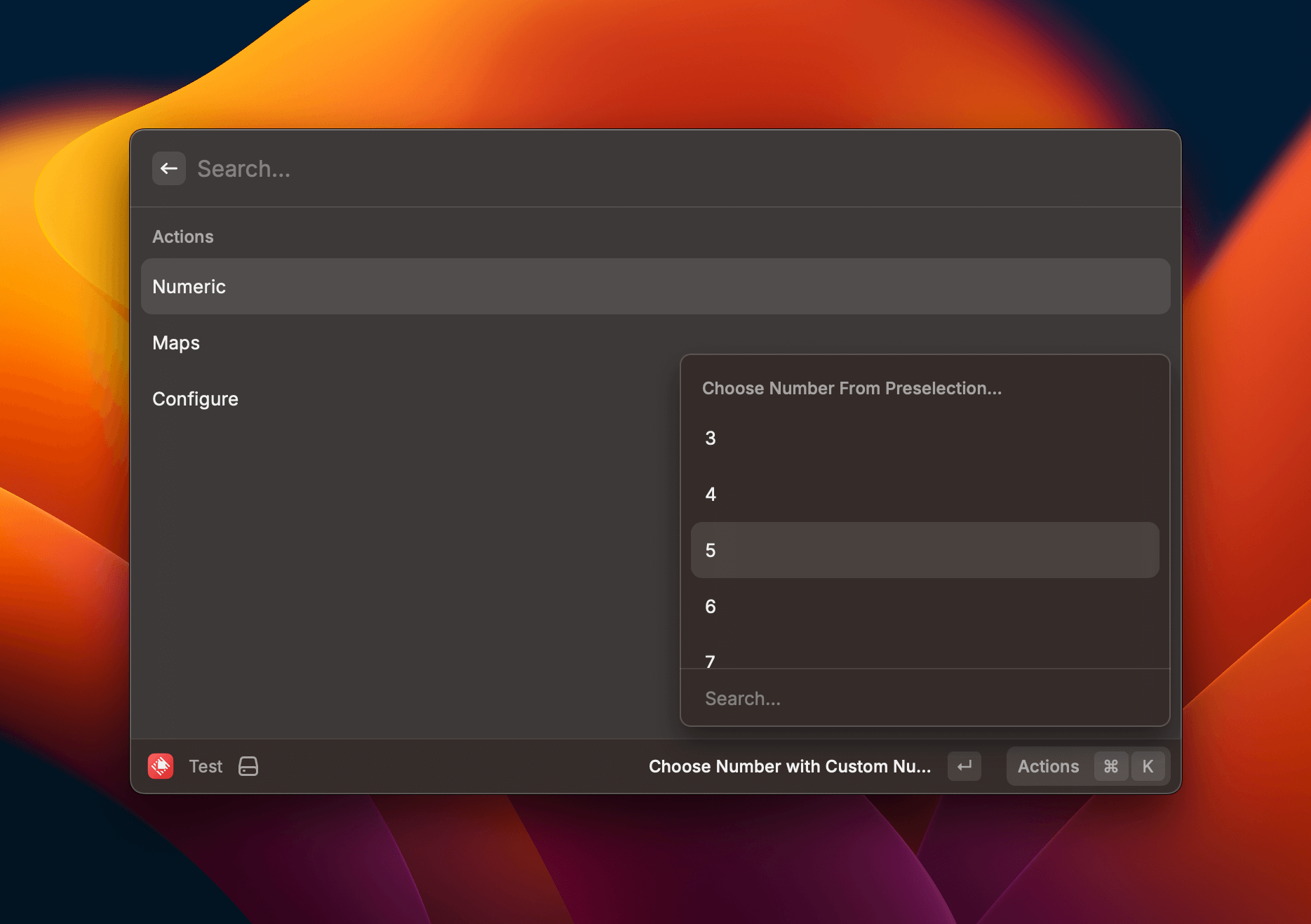This screenshot has height=924, width=1311.
Task: Click the Choose Number From Preselection header
Action: point(852,388)
